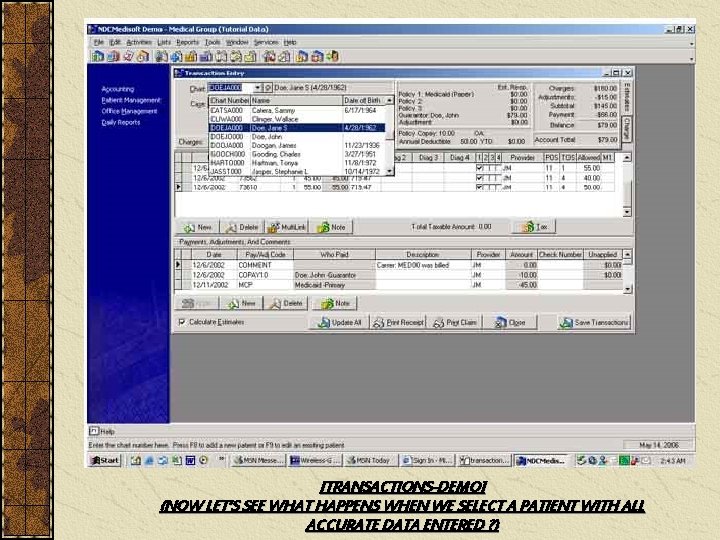Open the Reports menu
Screen dimensions: 720x540
point(187,42)
